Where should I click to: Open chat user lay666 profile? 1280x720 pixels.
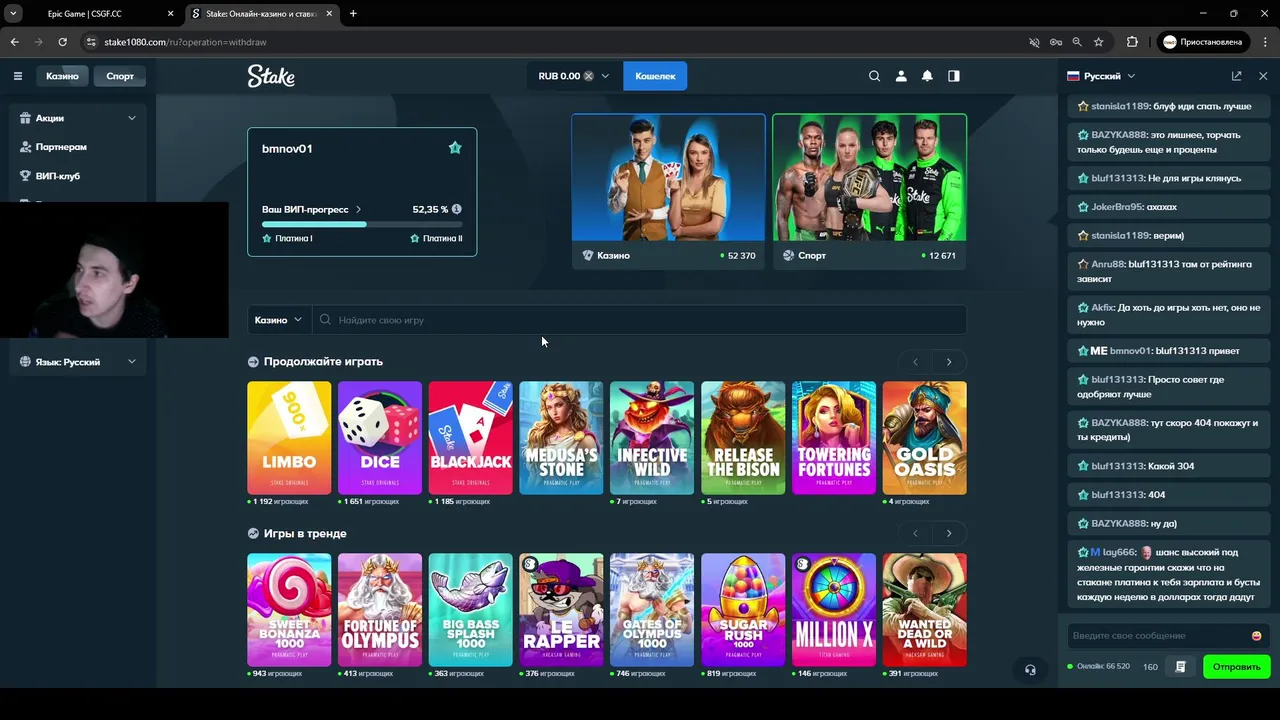click(x=1120, y=552)
